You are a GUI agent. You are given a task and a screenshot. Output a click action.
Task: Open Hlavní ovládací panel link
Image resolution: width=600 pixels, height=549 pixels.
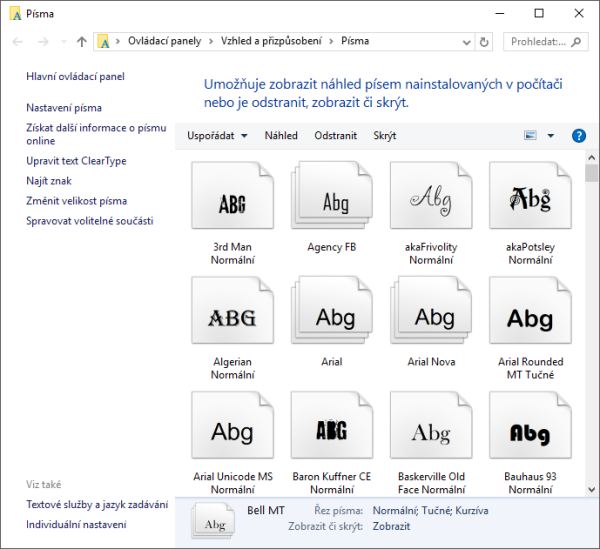[x=75, y=77]
